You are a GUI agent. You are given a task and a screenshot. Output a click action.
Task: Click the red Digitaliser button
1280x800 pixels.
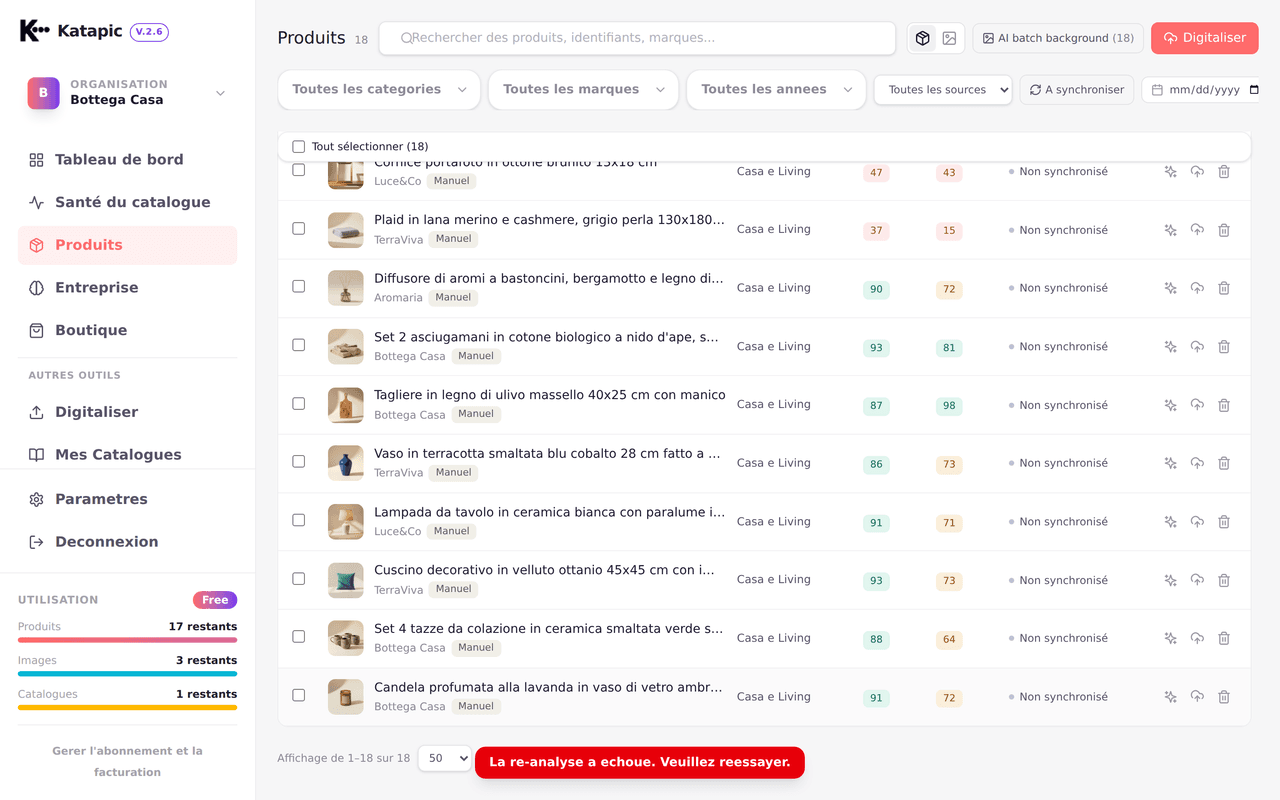coord(1204,38)
